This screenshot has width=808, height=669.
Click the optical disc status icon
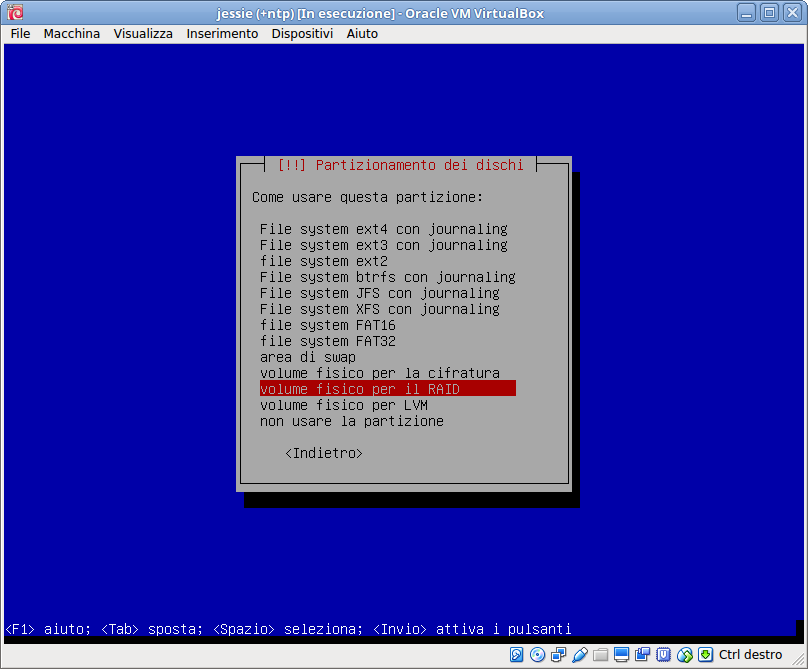click(537, 655)
